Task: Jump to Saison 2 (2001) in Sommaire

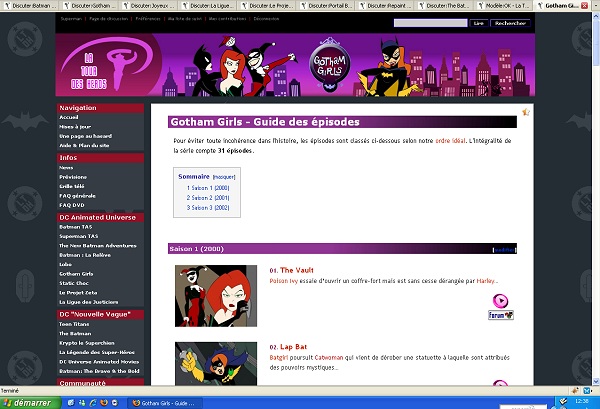Action: (208, 198)
